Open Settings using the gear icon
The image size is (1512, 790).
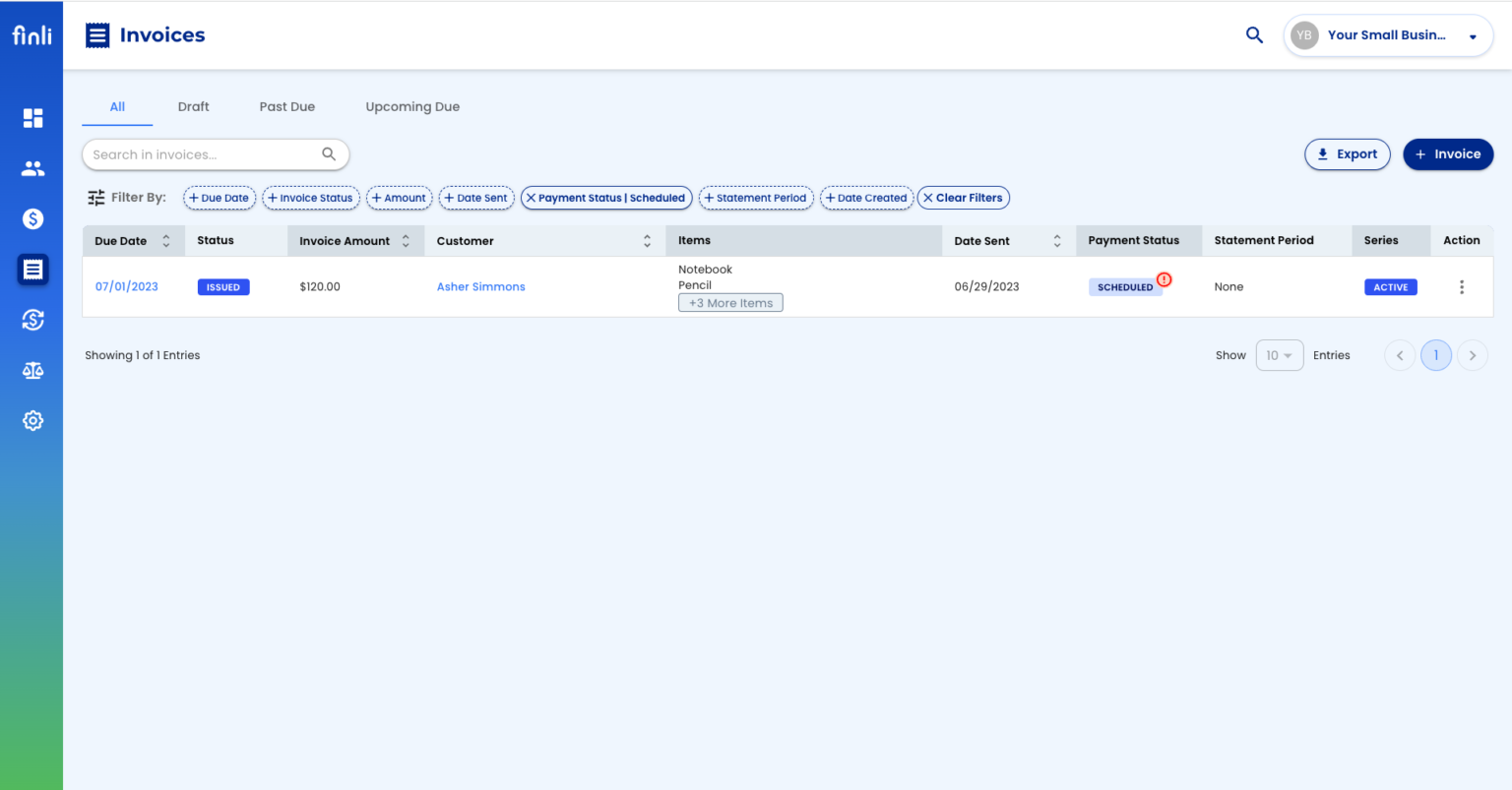(x=32, y=420)
